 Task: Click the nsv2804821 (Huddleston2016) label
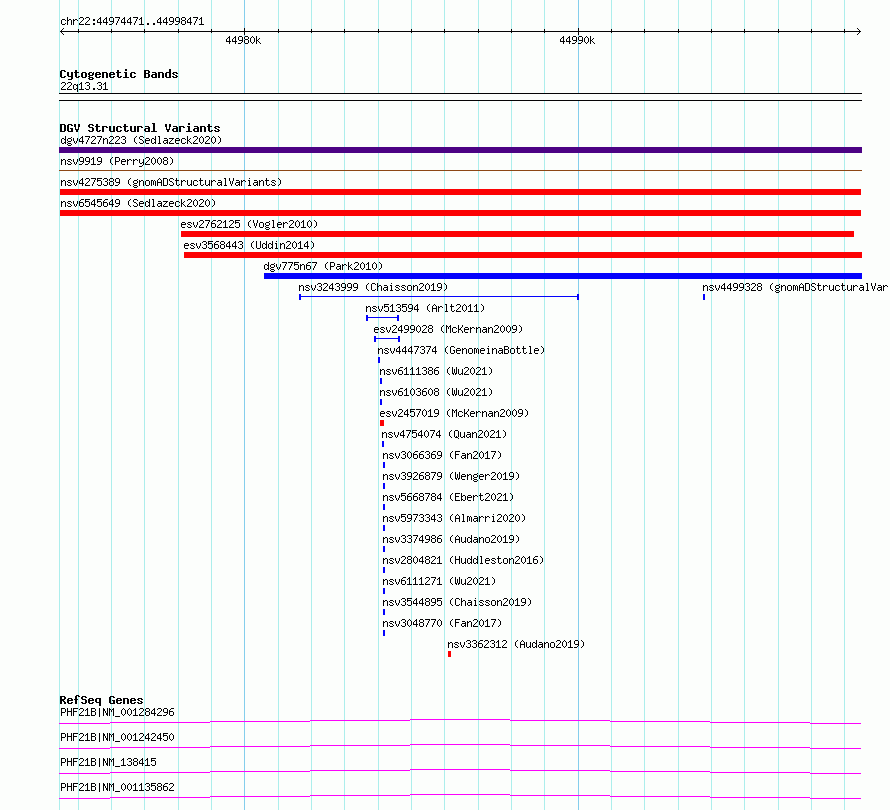[463, 560]
